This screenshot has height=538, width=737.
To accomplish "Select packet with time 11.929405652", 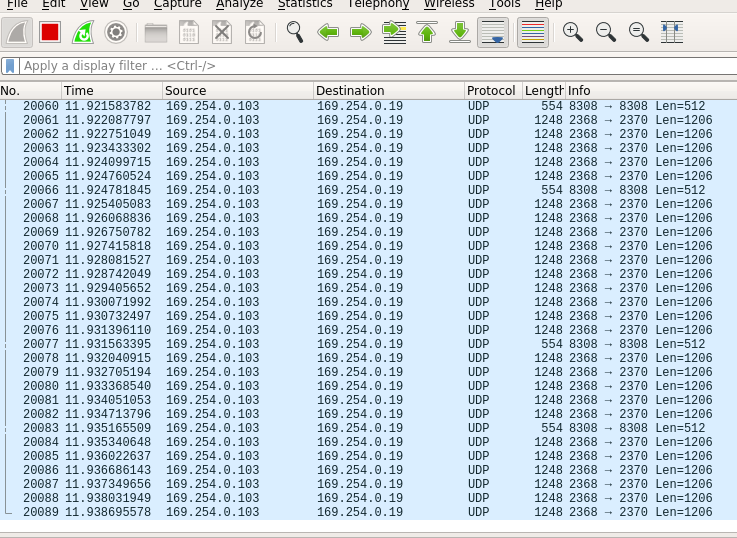I will (x=368, y=288).
